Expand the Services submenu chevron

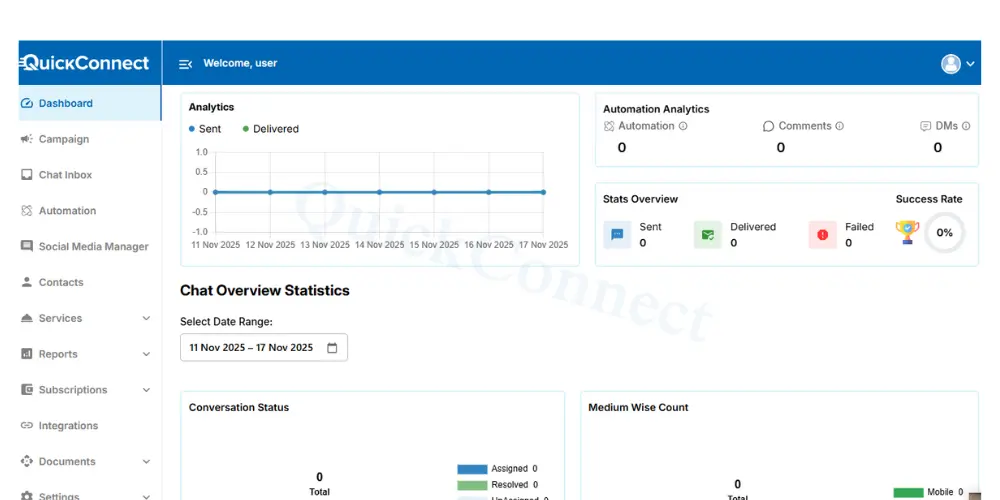pyautogui.click(x=146, y=318)
